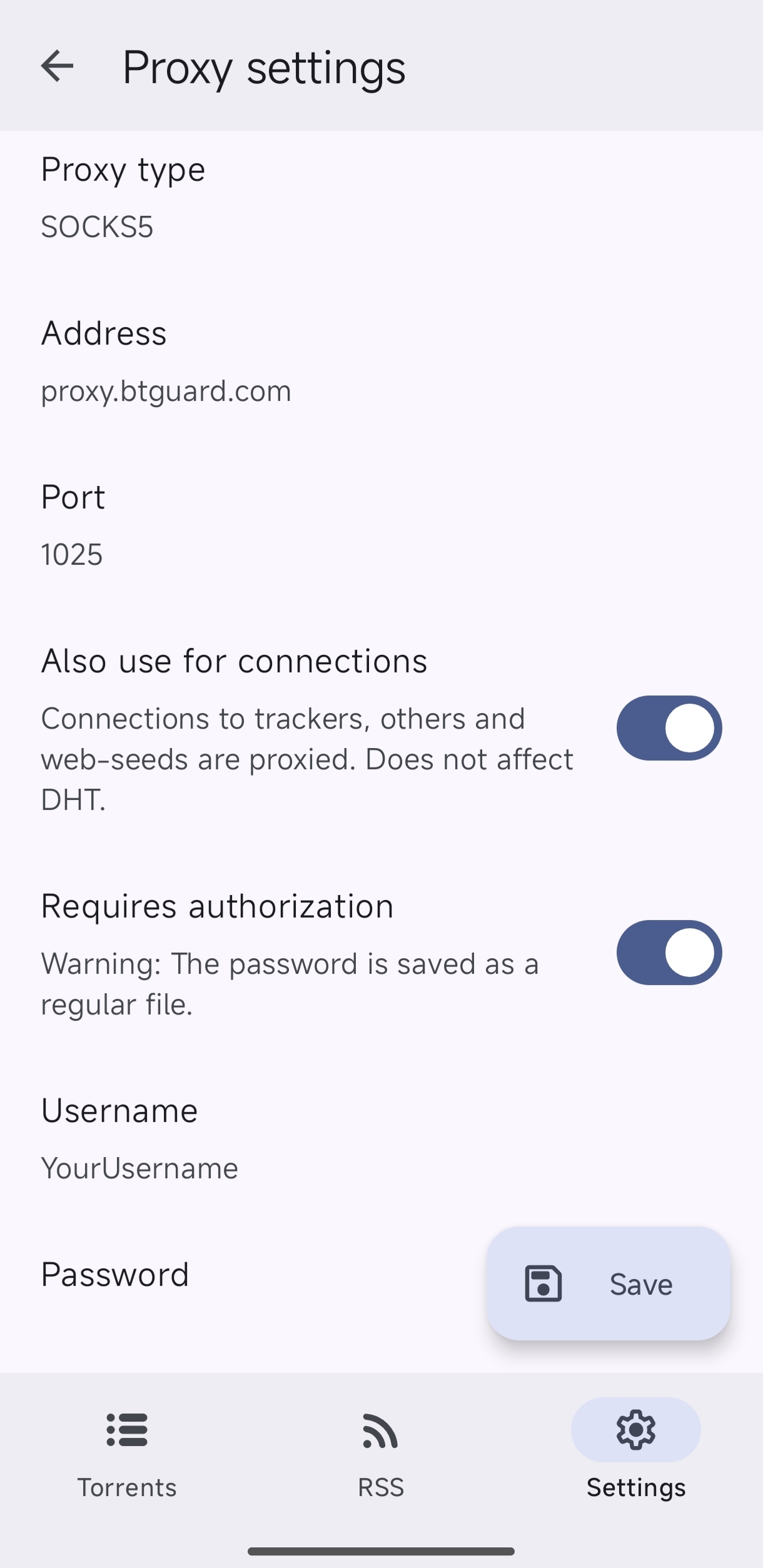
Task: Tap the RSS feed icon
Action: click(x=381, y=1430)
